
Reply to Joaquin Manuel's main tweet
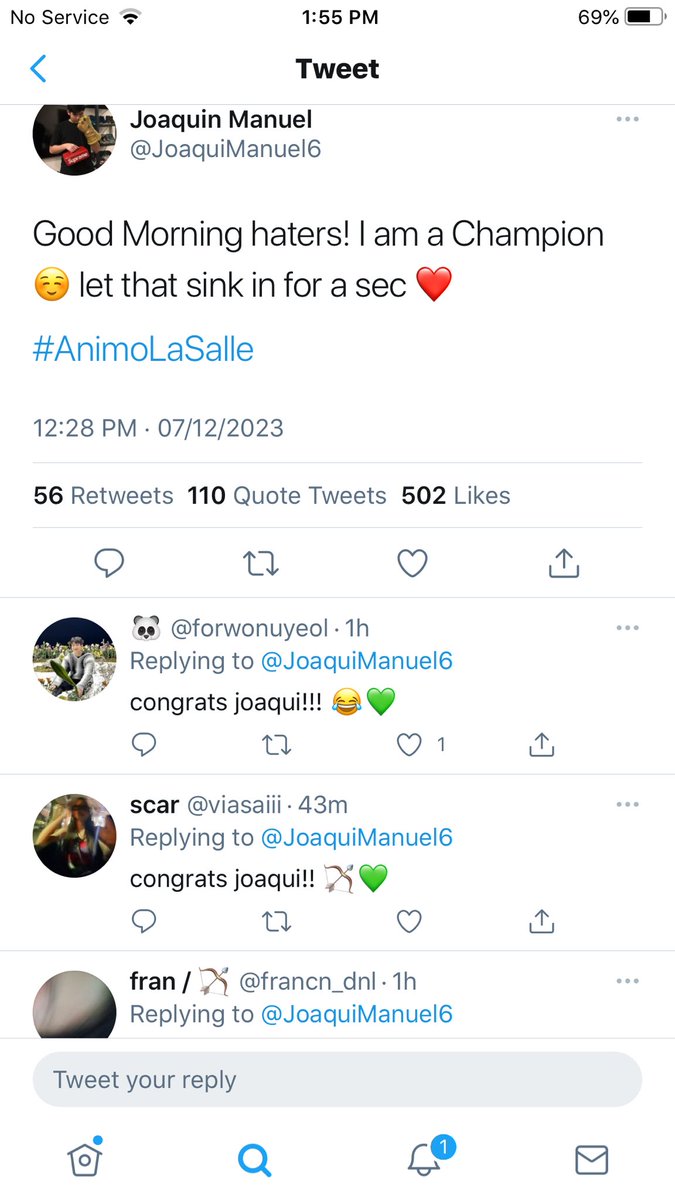(x=109, y=564)
